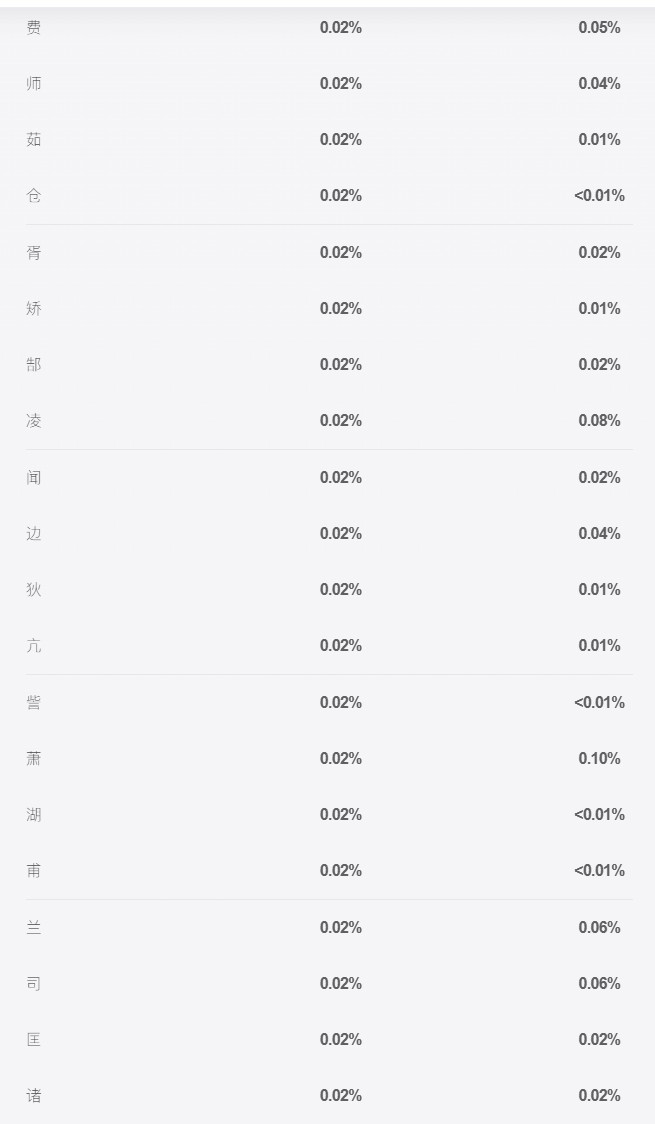This screenshot has width=655, height=1124.
Task: Click the 0.10% value beside 萧
Action: coord(599,758)
